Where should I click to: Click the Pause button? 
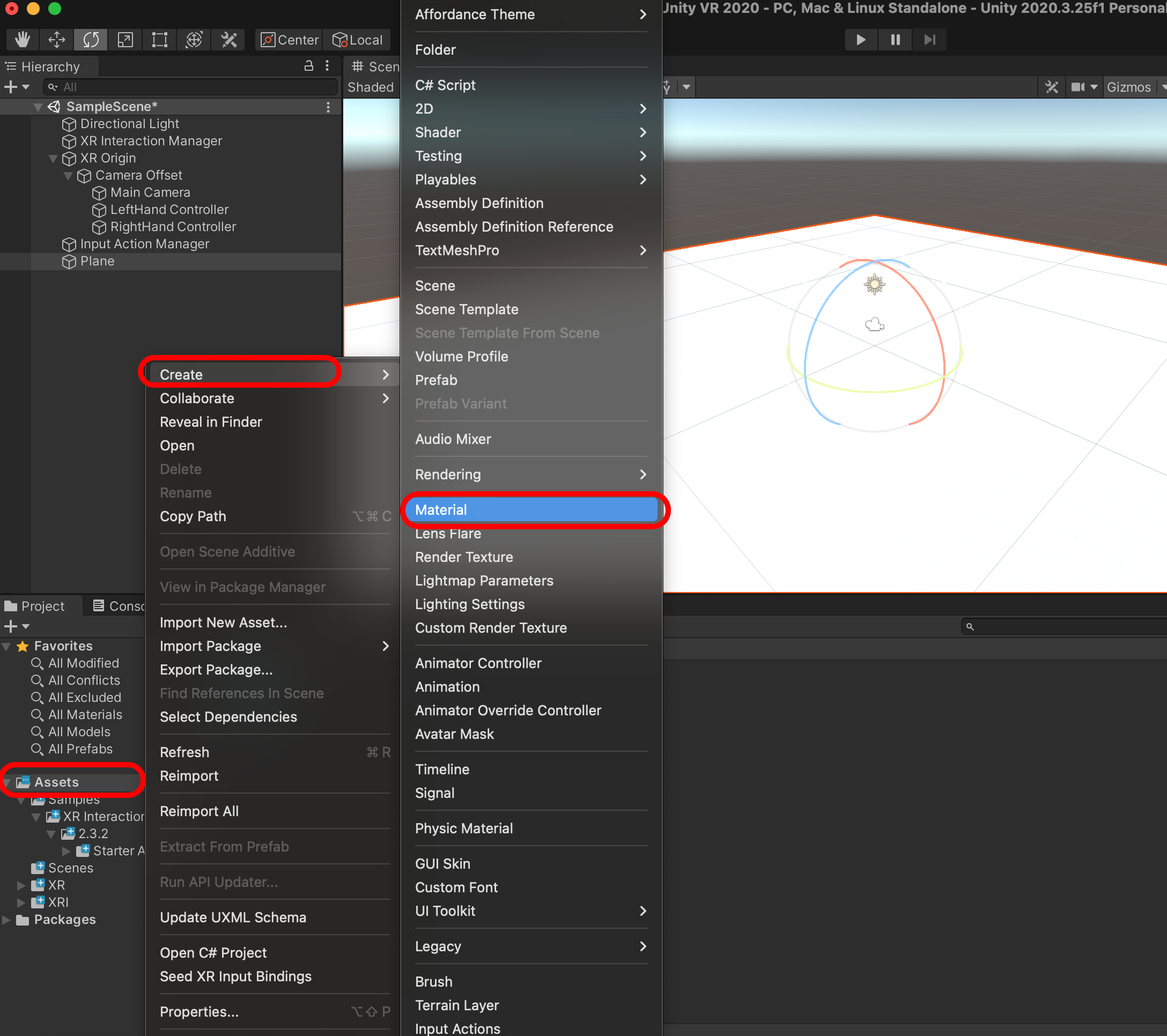pyautogui.click(x=895, y=40)
